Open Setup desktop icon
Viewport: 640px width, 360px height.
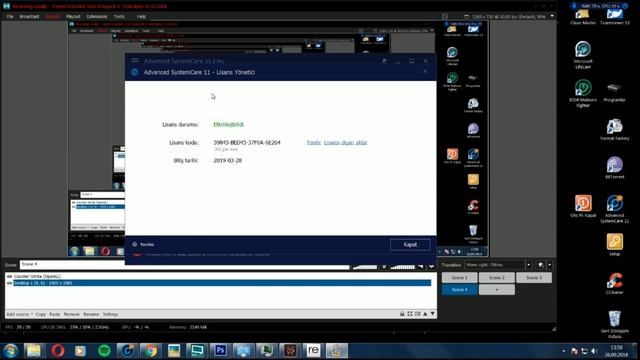(614, 244)
